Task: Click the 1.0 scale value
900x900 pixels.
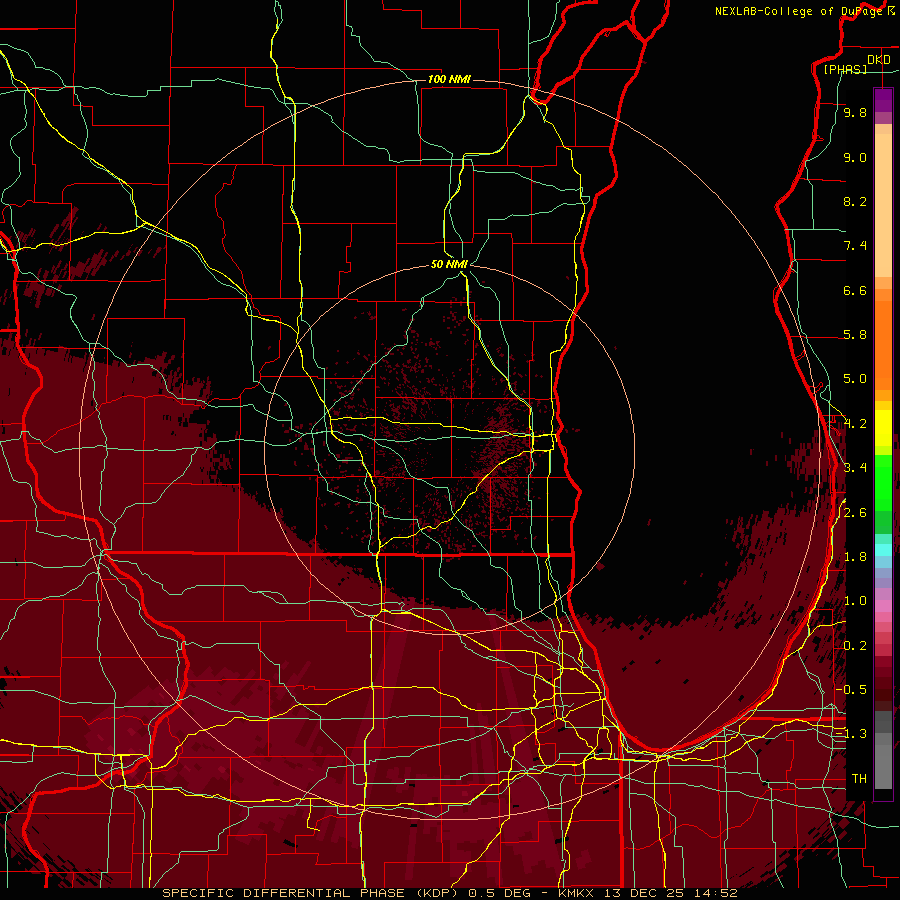Action: pyautogui.click(x=855, y=601)
